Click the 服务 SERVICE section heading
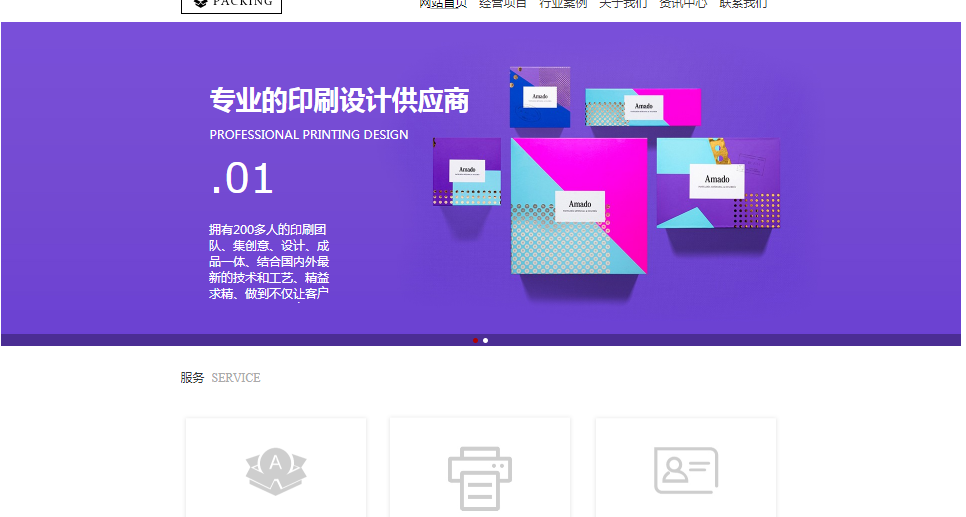 click(x=220, y=378)
